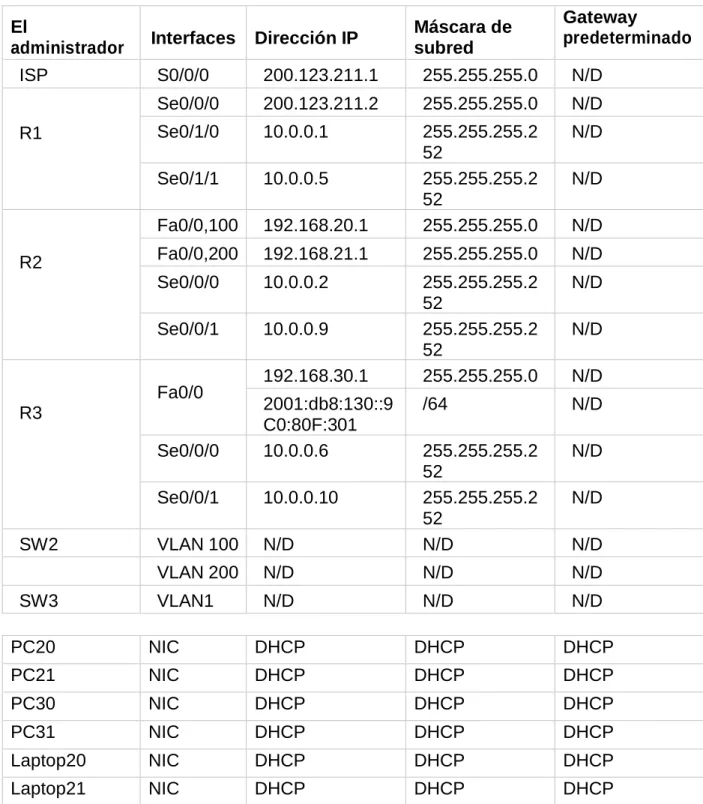The image size is (703, 804).
Task: Click the 192.168.21.1 IP cell
Action: pos(326,253)
